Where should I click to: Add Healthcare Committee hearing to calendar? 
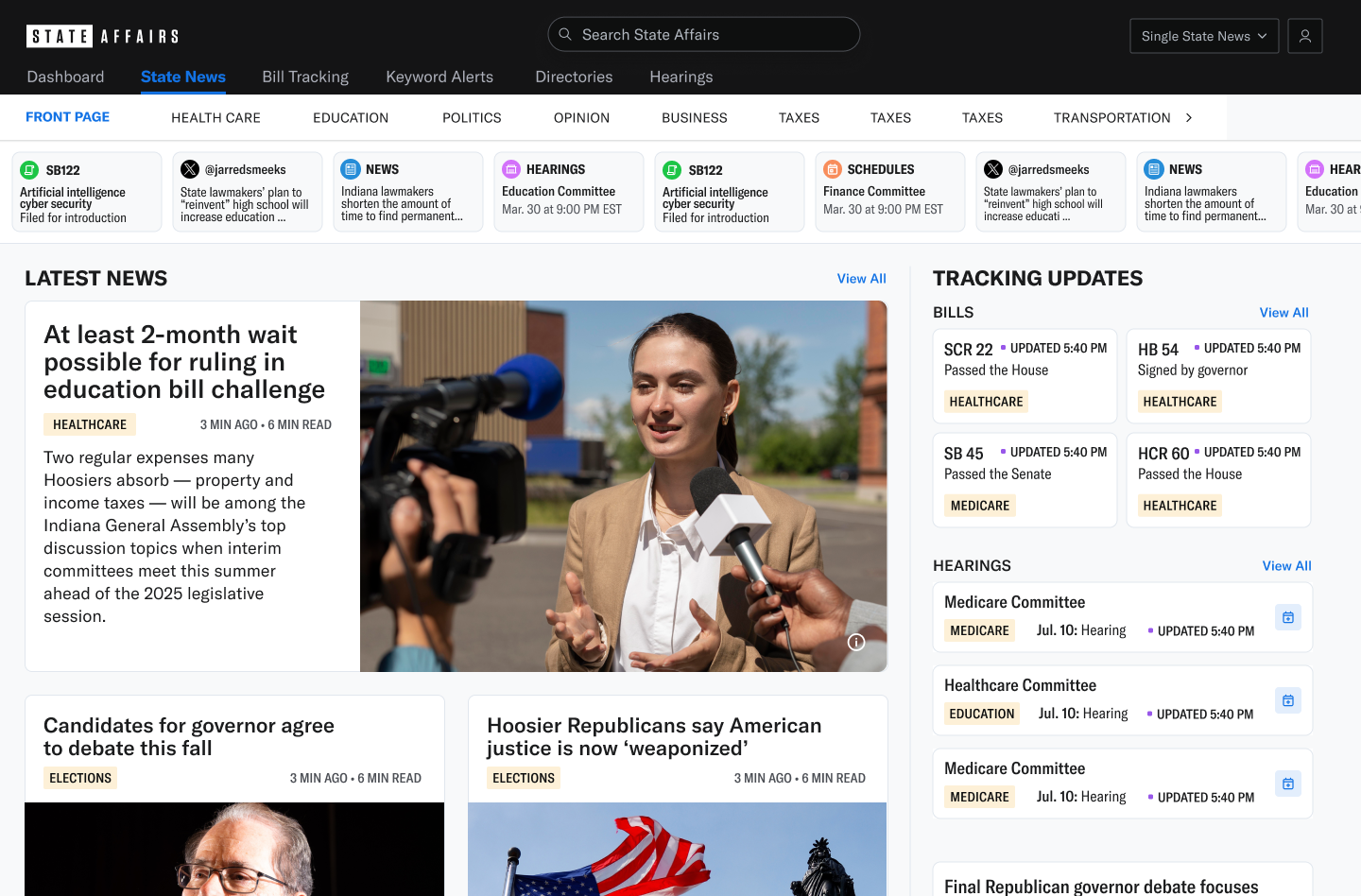click(x=1288, y=700)
